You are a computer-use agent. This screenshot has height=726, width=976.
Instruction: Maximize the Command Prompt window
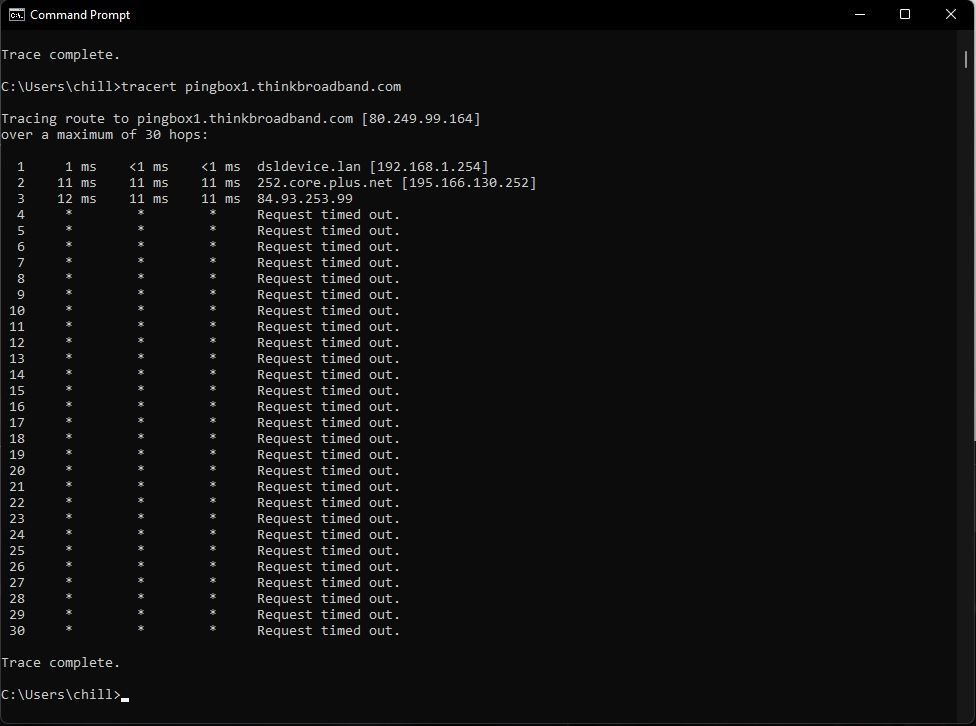tap(904, 14)
